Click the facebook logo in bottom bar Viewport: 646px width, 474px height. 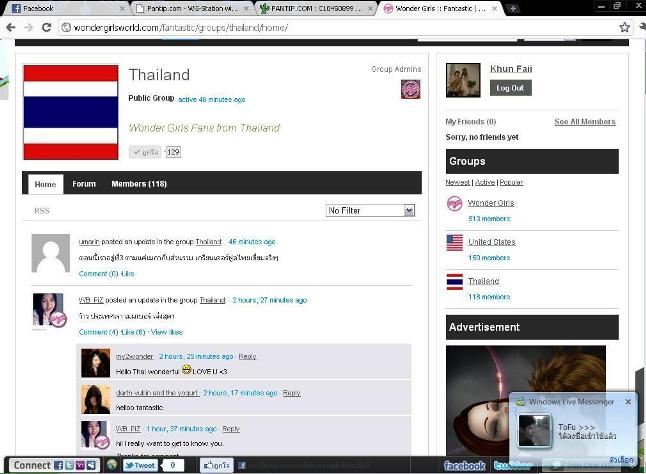(x=465, y=466)
